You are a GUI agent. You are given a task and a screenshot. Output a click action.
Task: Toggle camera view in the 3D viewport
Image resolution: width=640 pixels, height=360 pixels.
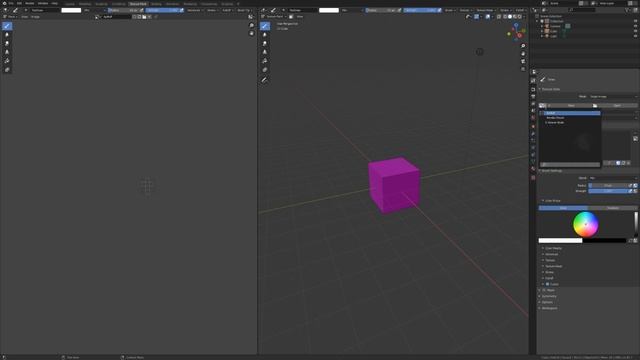pos(523,62)
